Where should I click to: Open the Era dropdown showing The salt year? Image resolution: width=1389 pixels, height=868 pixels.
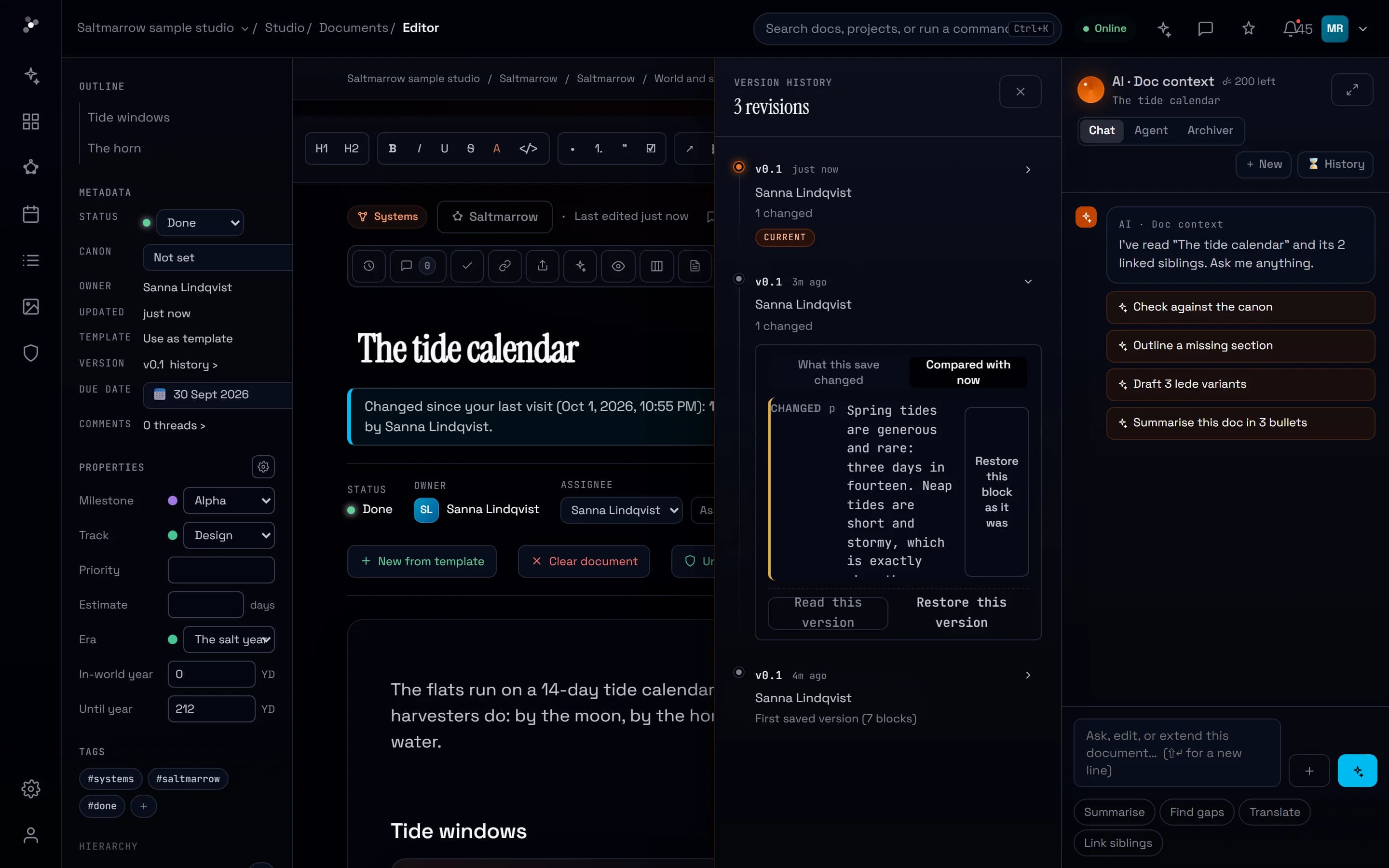(229, 639)
